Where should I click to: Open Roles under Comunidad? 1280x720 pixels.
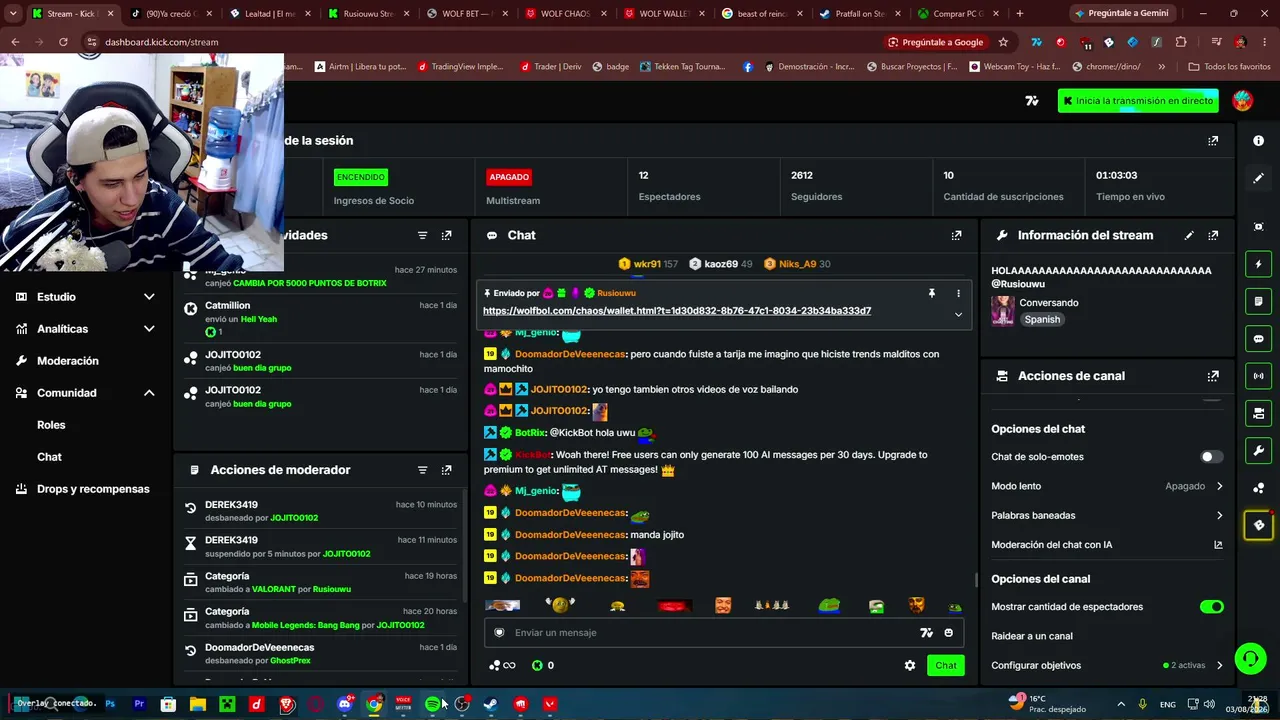(51, 425)
